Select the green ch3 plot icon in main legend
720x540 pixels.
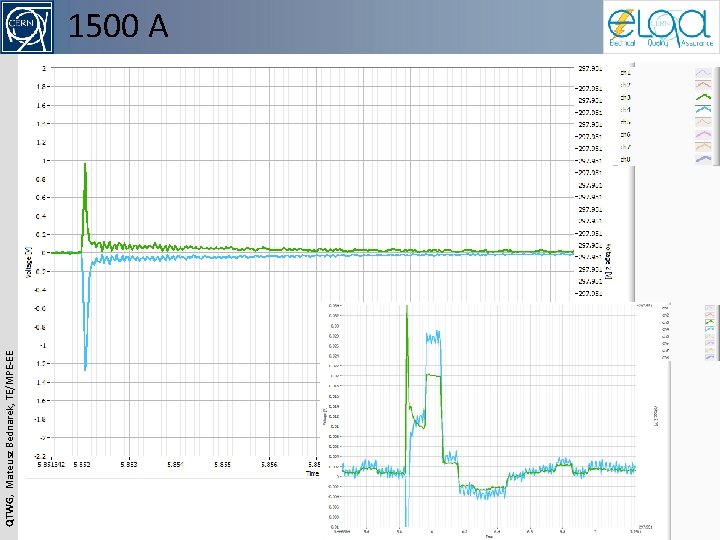(x=703, y=97)
